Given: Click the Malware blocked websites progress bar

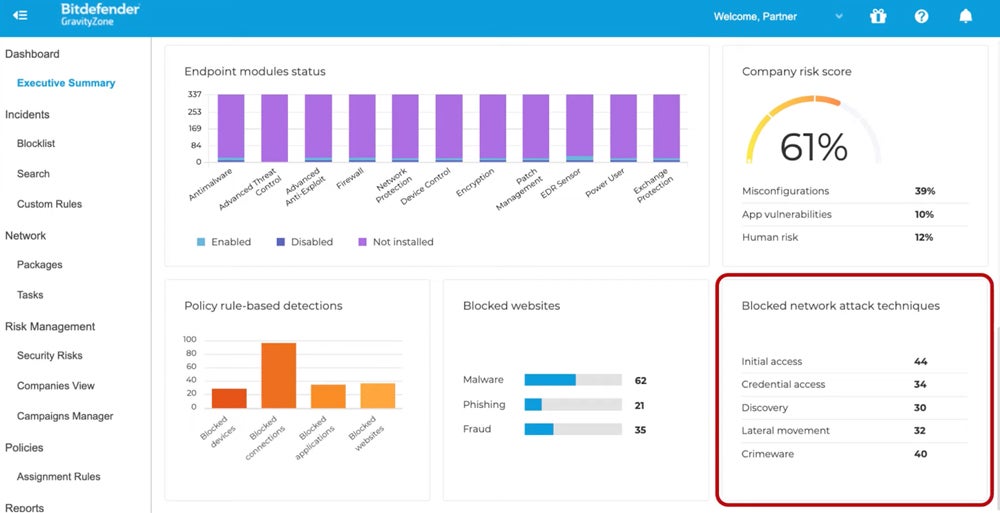Looking at the screenshot, I should (x=573, y=380).
